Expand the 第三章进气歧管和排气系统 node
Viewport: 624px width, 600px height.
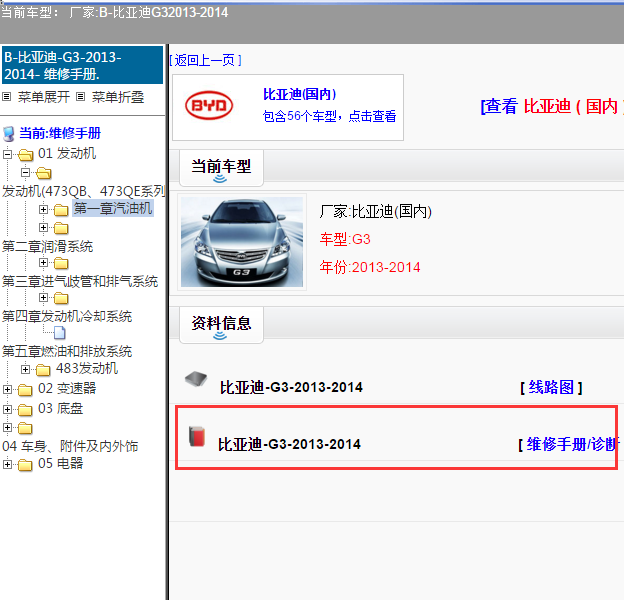pos(43,263)
